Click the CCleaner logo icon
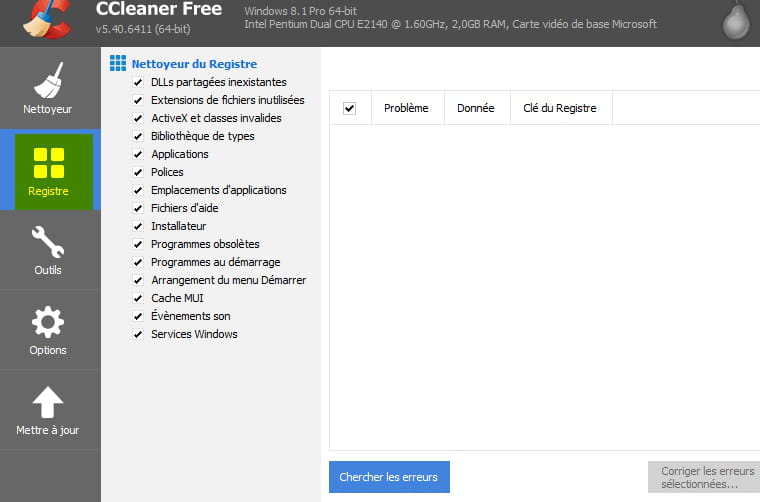The width and height of the screenshot is (760, 502). tap(48, 19)
